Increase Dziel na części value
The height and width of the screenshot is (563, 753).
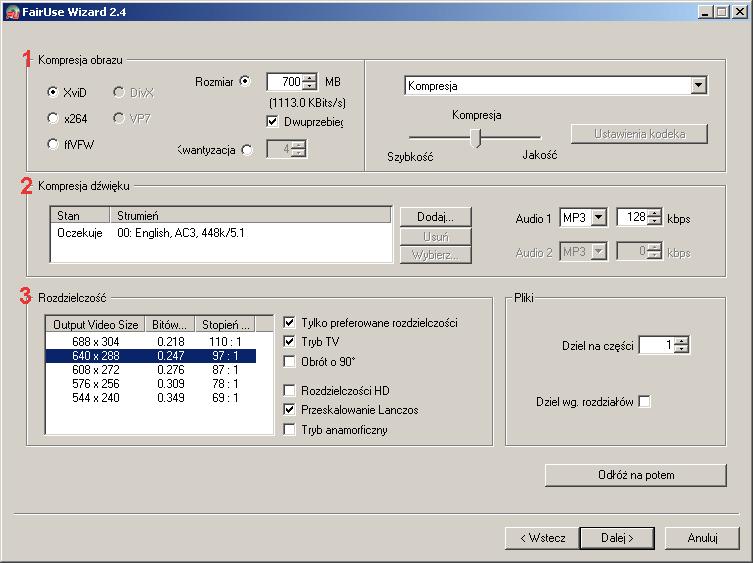pyautogui.click(x=681, y=341)
